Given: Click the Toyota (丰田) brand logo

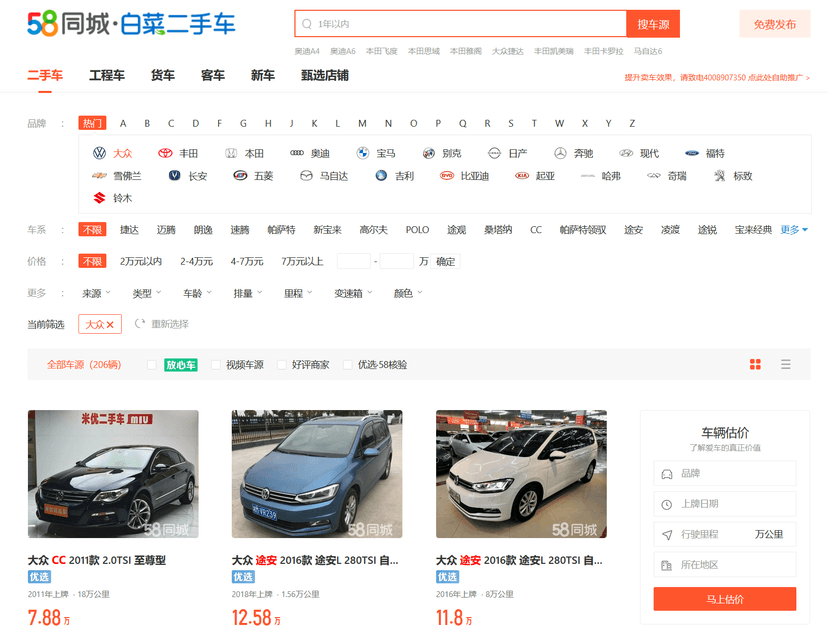Looking at the screenshot, I should (x=165, y=153).
